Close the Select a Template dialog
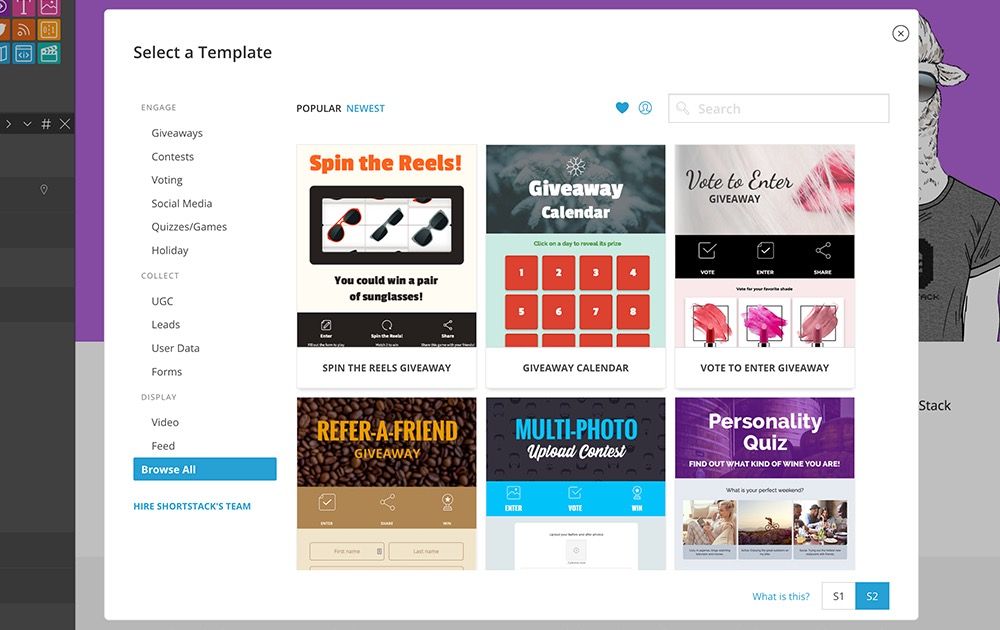The image size is (1000, 630). [x=901, y=33]
